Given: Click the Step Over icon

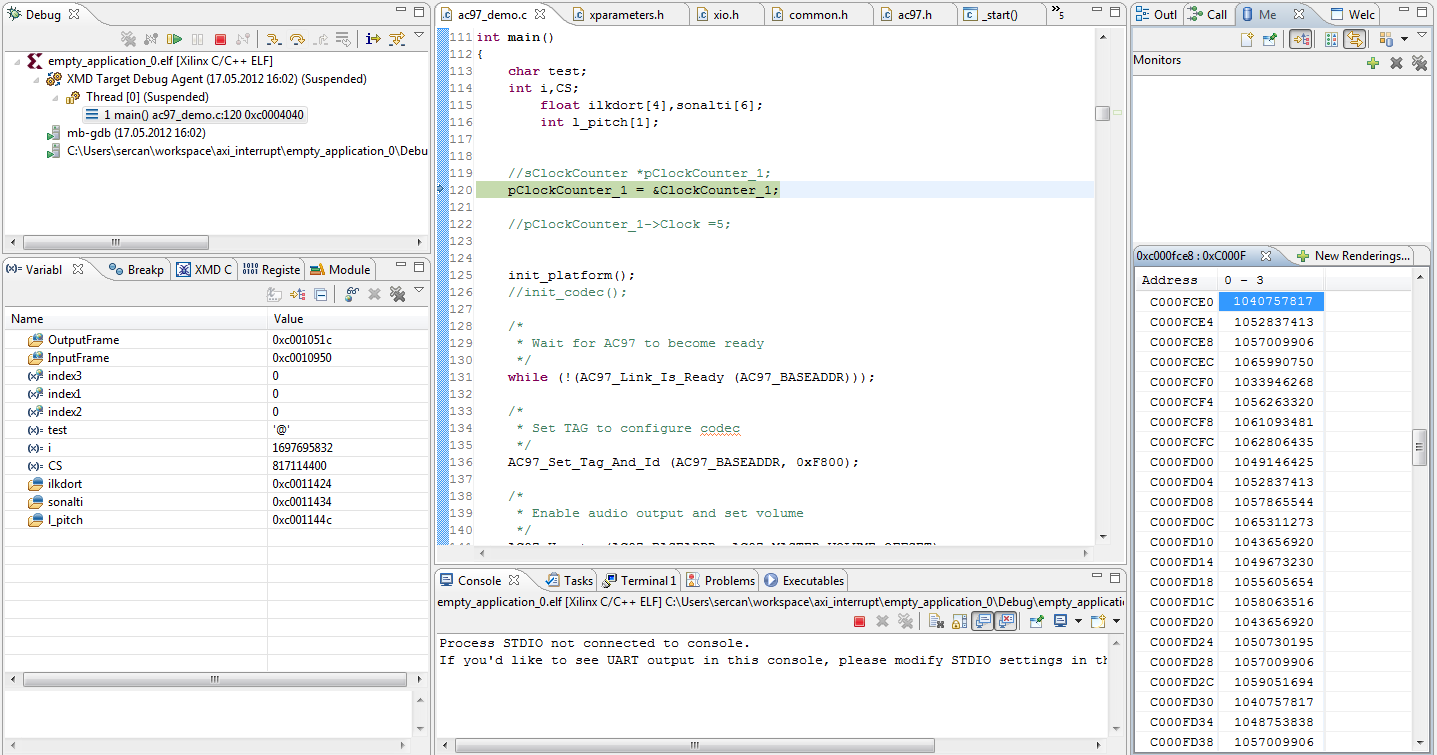Looking at the screenshot, I should [x=297, y=39].
